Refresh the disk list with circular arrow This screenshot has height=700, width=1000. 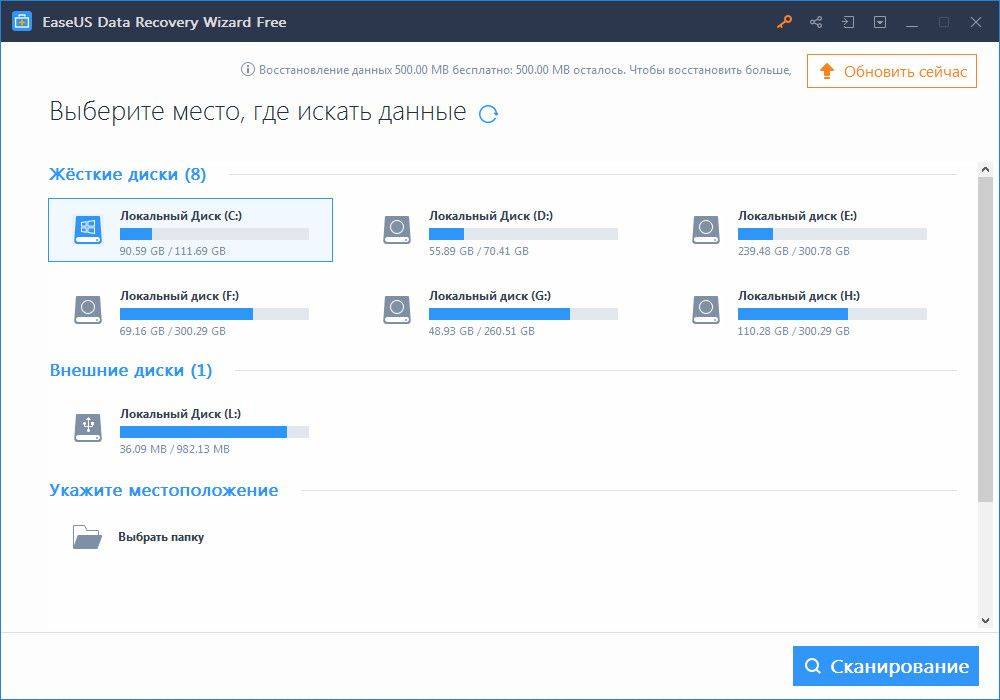click(488, 113)
